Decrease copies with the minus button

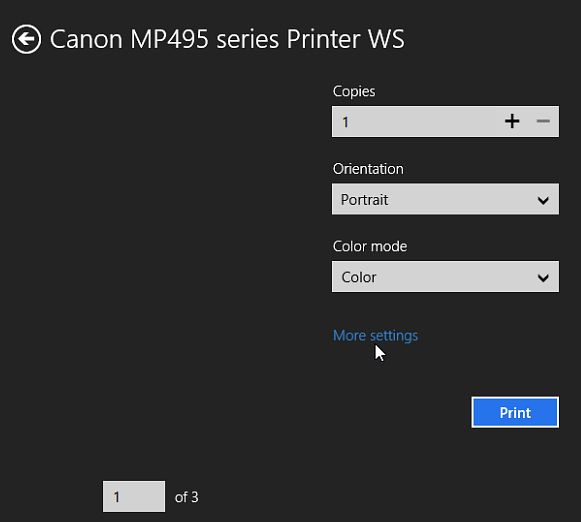[543, 122]
